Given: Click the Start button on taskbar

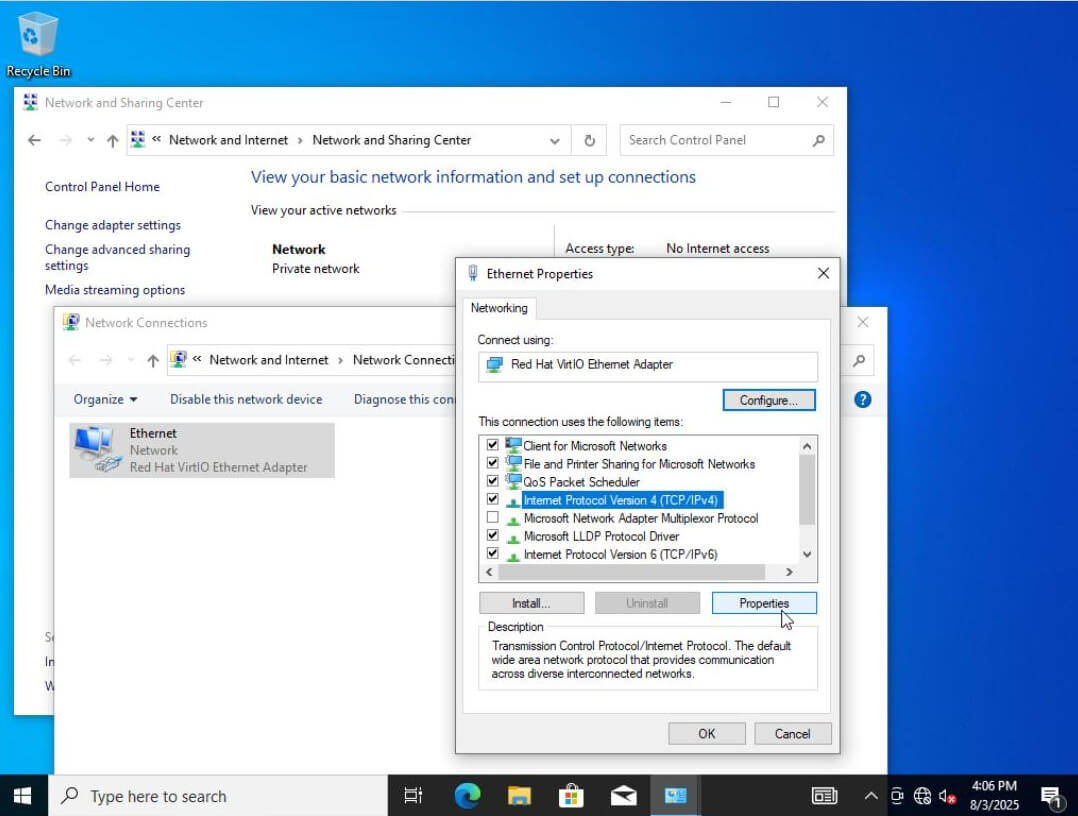Looking at the screenshot, I should point(23,796).
